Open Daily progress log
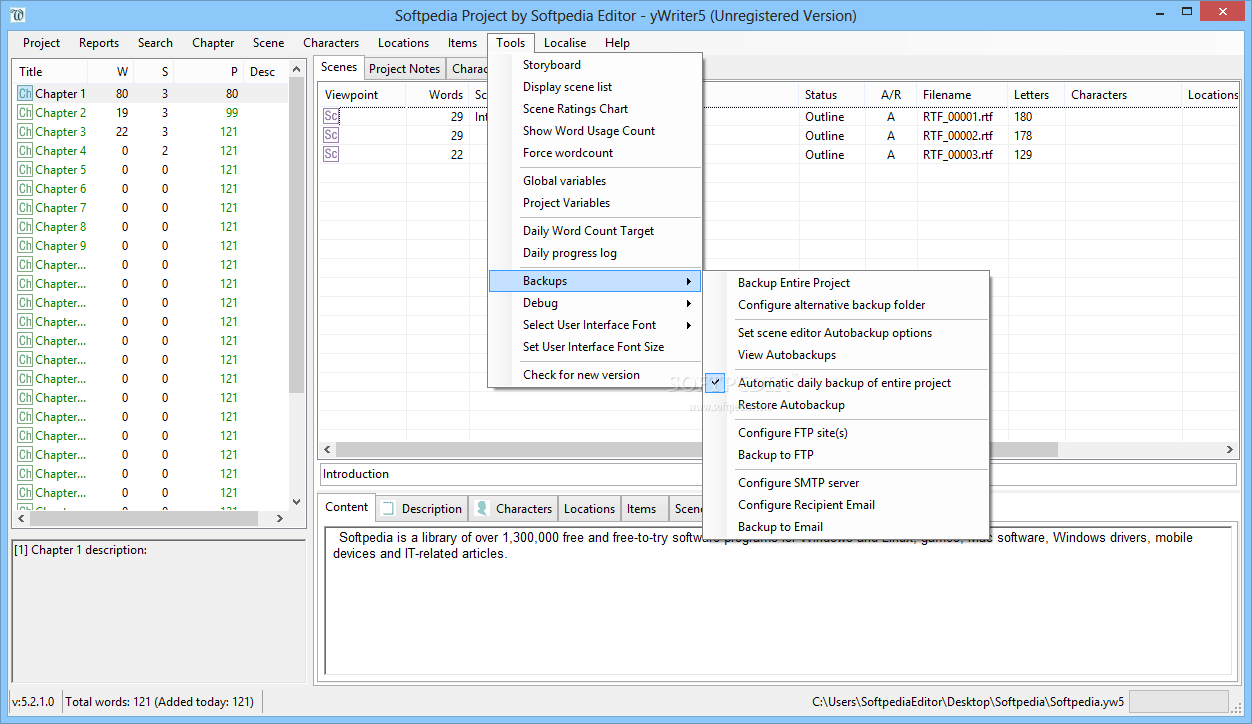1252x724 pixels. pos(595,253)
